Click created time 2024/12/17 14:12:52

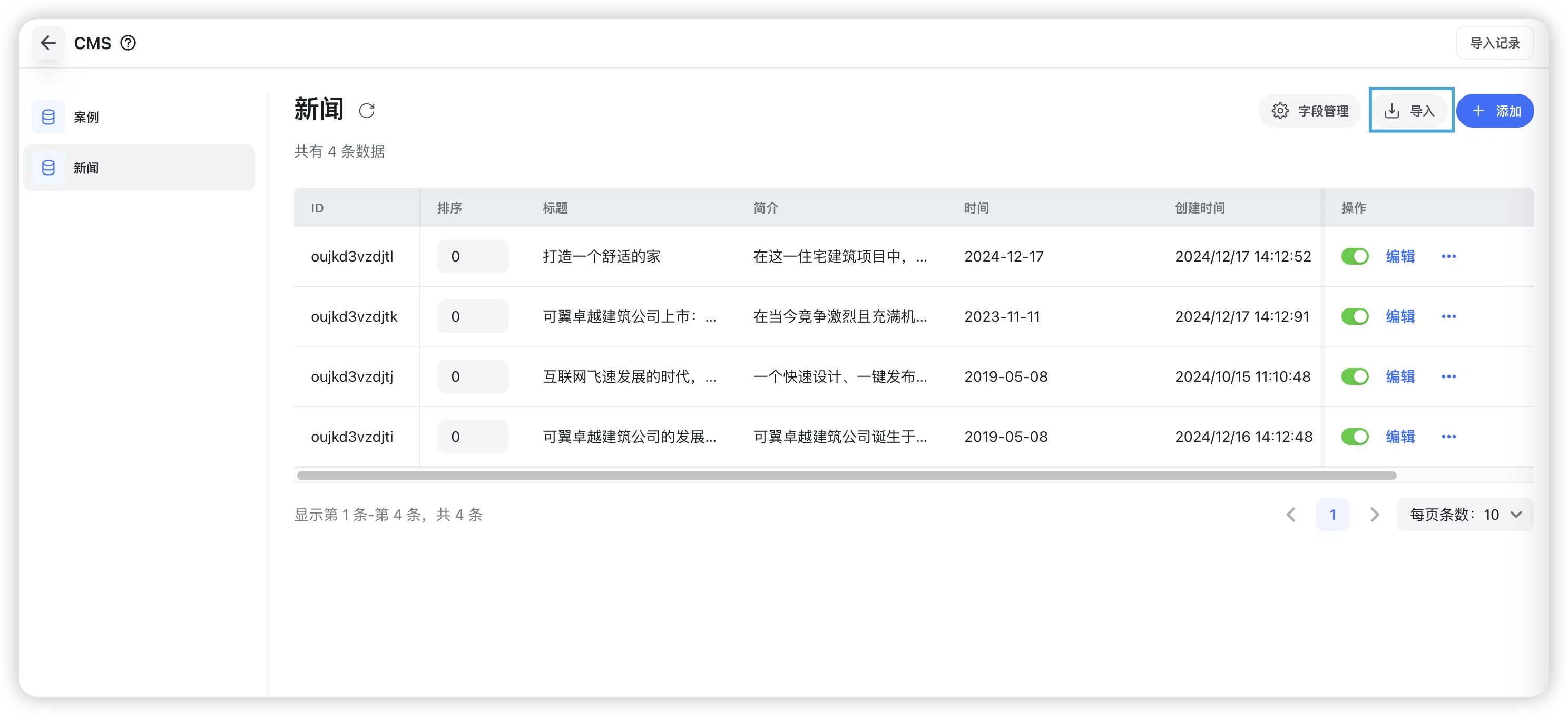1243,256
